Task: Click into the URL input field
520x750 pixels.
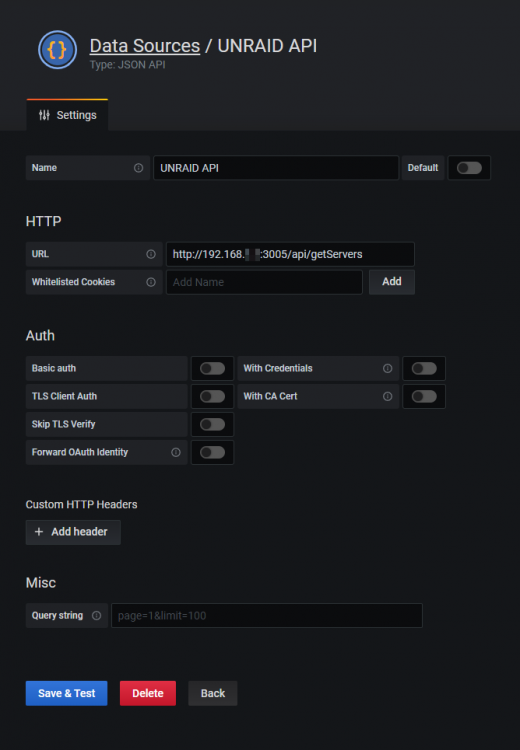Action: (x=290, y=254)
